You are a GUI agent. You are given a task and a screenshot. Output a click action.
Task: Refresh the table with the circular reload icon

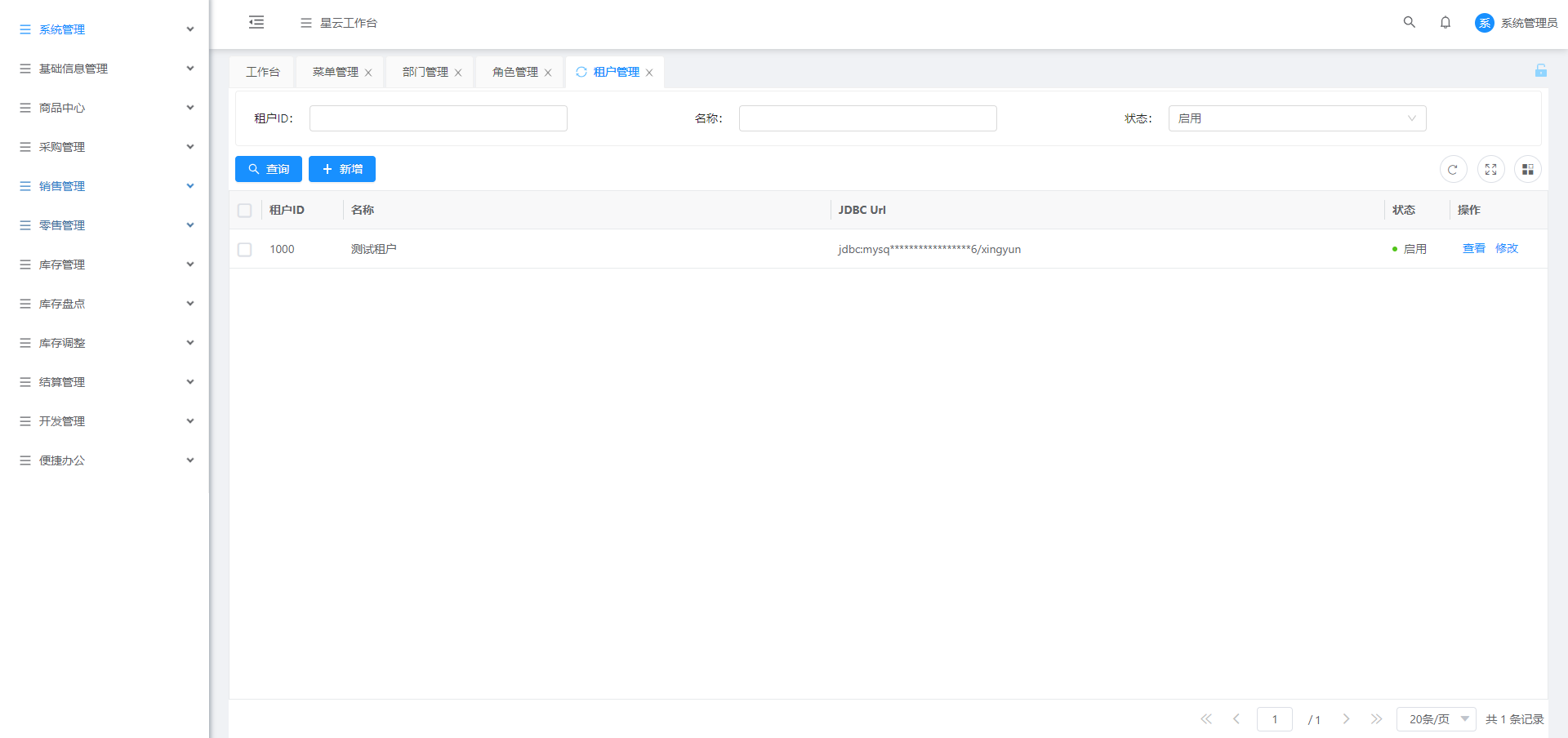pyautogui.click(x=1453, y=169)
